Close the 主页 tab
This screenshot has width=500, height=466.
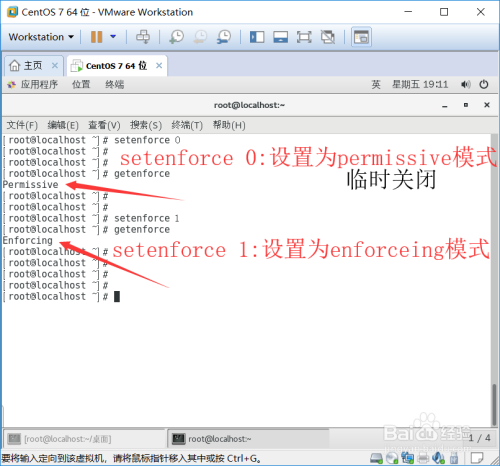(x=55, y=66)
